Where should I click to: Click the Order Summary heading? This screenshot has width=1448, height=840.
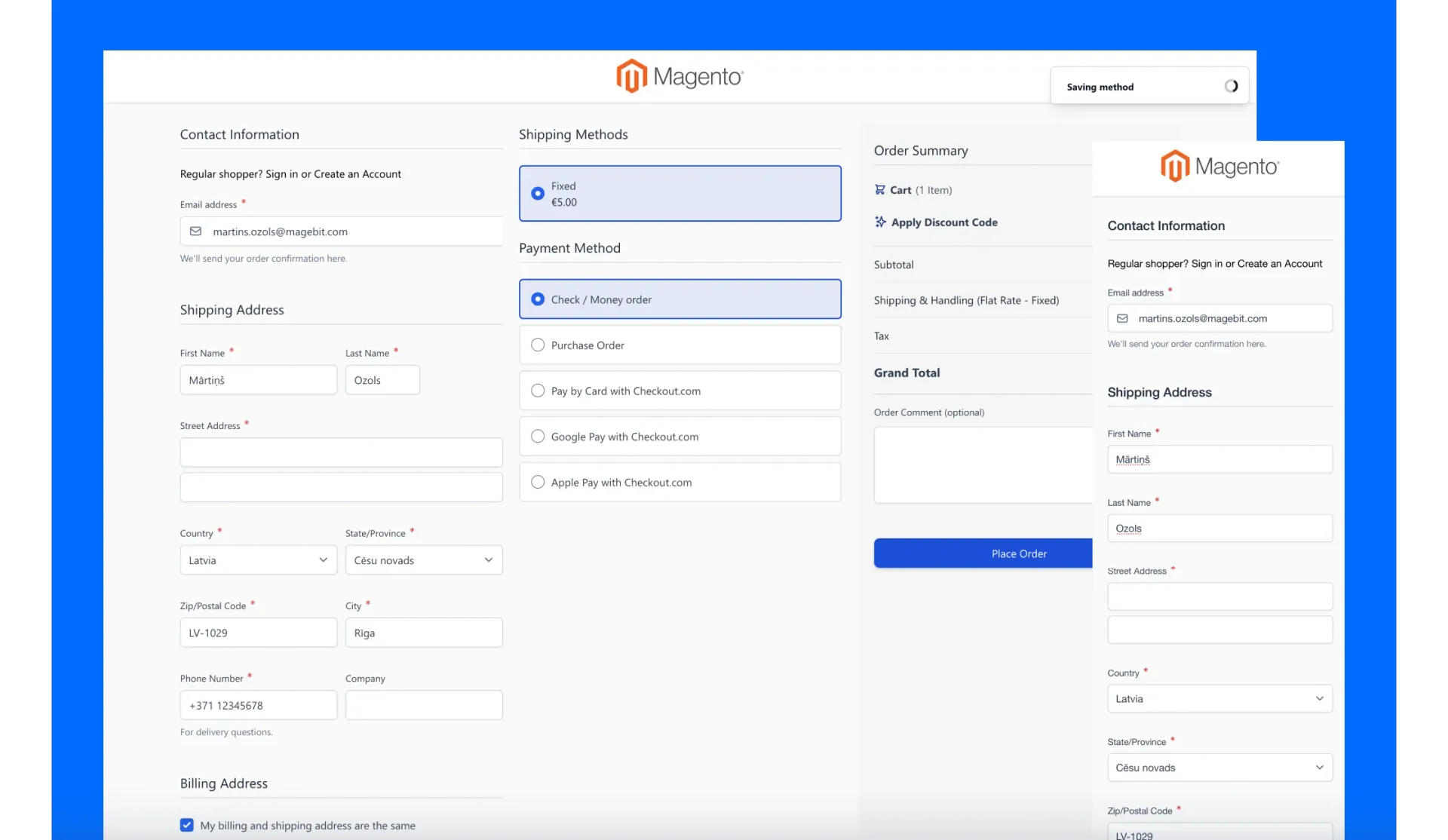click(x=921, y=151)
